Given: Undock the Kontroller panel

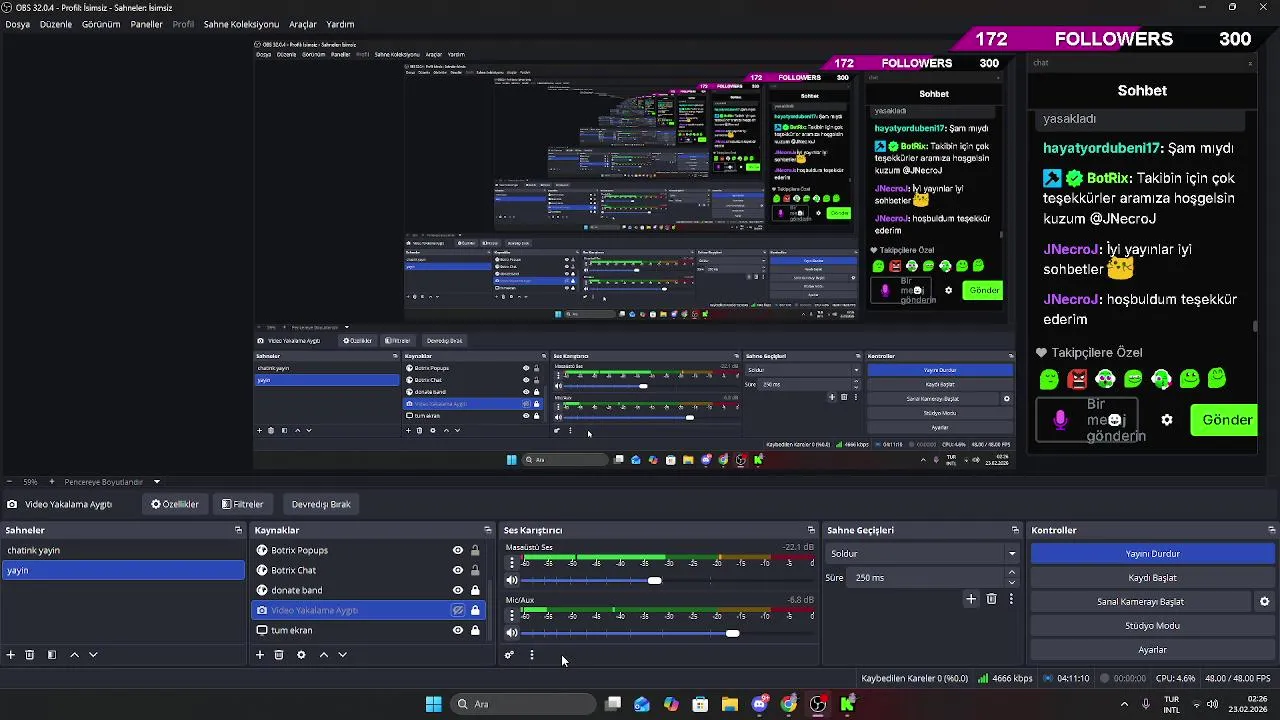Looking at the screenshot, I should point(1271,530).
